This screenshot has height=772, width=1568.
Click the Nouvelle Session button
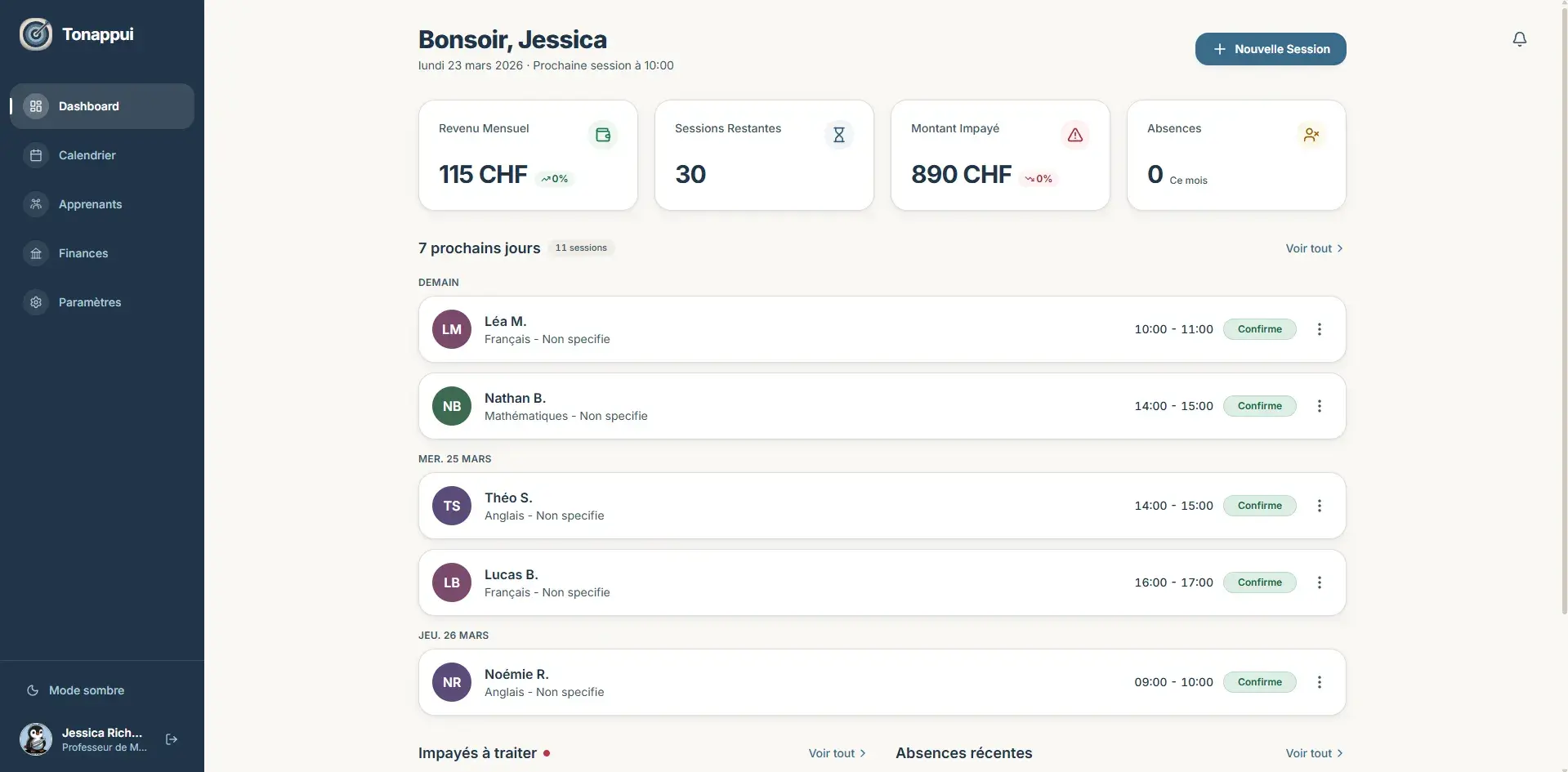coord(1270,49)
